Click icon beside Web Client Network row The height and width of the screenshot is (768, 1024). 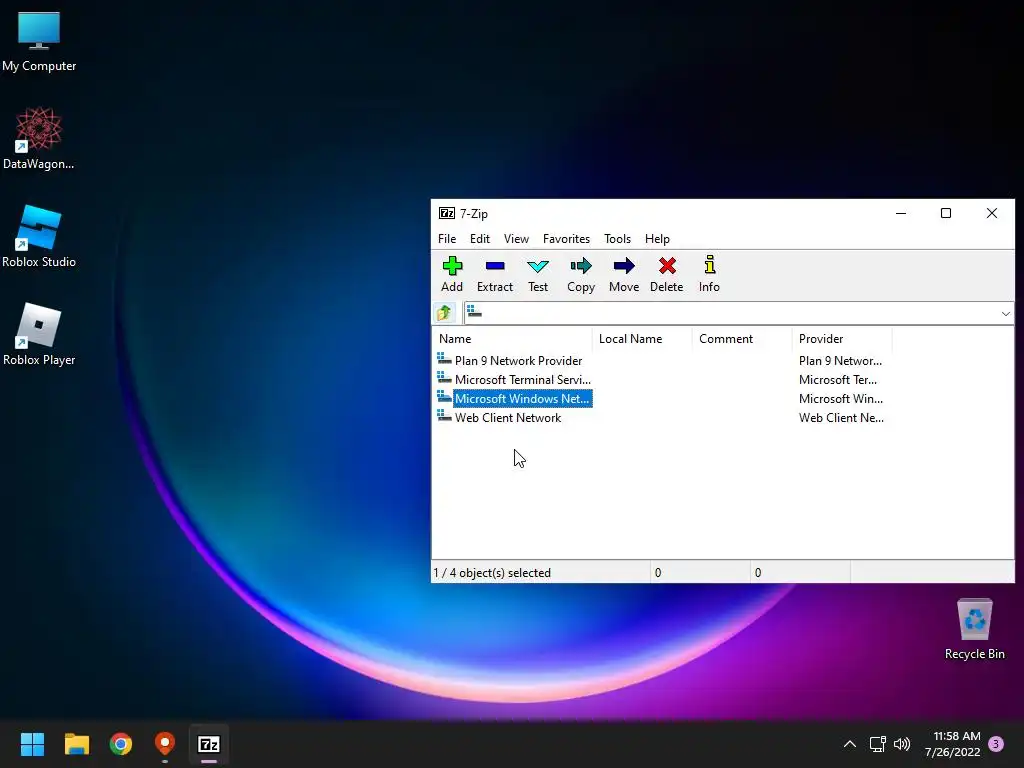pos(444,416)
